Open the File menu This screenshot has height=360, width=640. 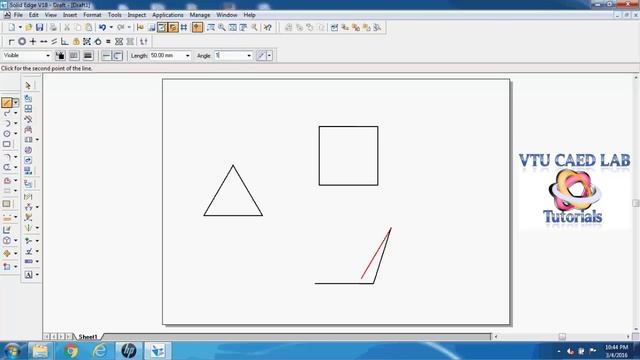pyautogui.click(x=18, y=15)
